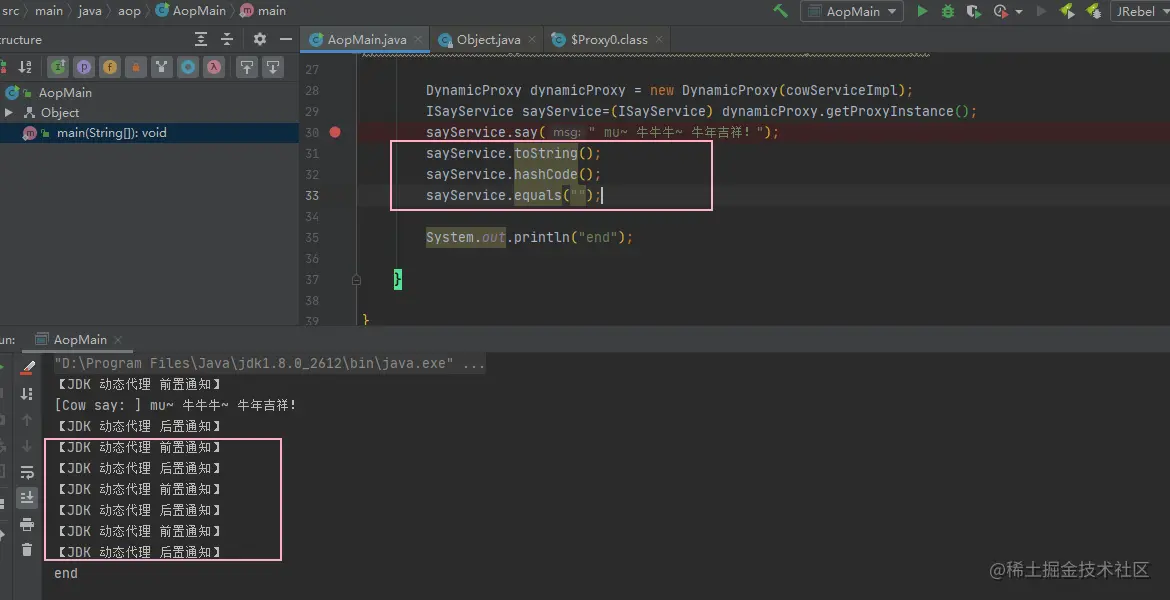Click the console sort-down icon
Screen dimensions: 1170x600
coord(27,393)
